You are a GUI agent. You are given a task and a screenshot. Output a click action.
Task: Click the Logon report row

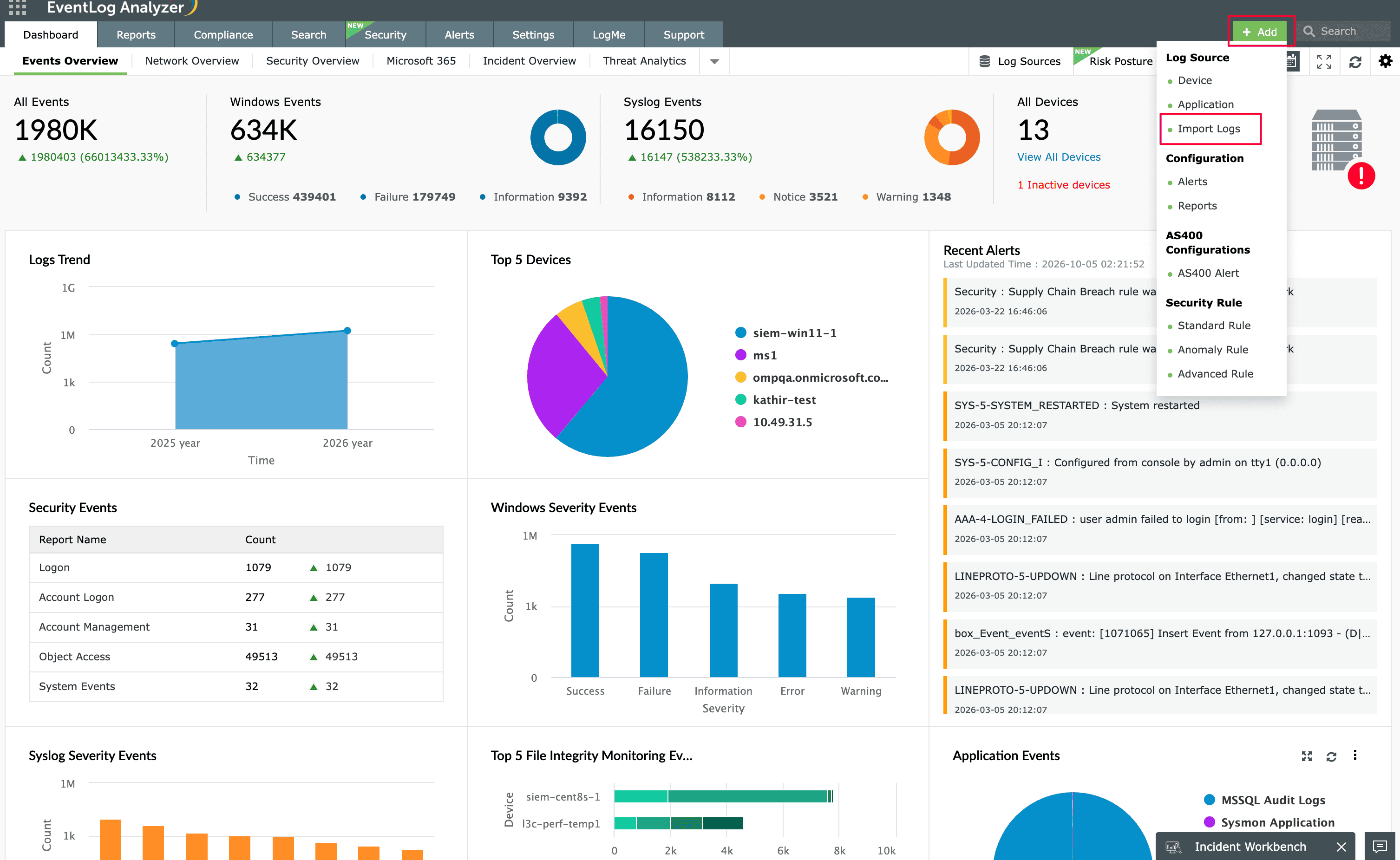tap(236, 567)
